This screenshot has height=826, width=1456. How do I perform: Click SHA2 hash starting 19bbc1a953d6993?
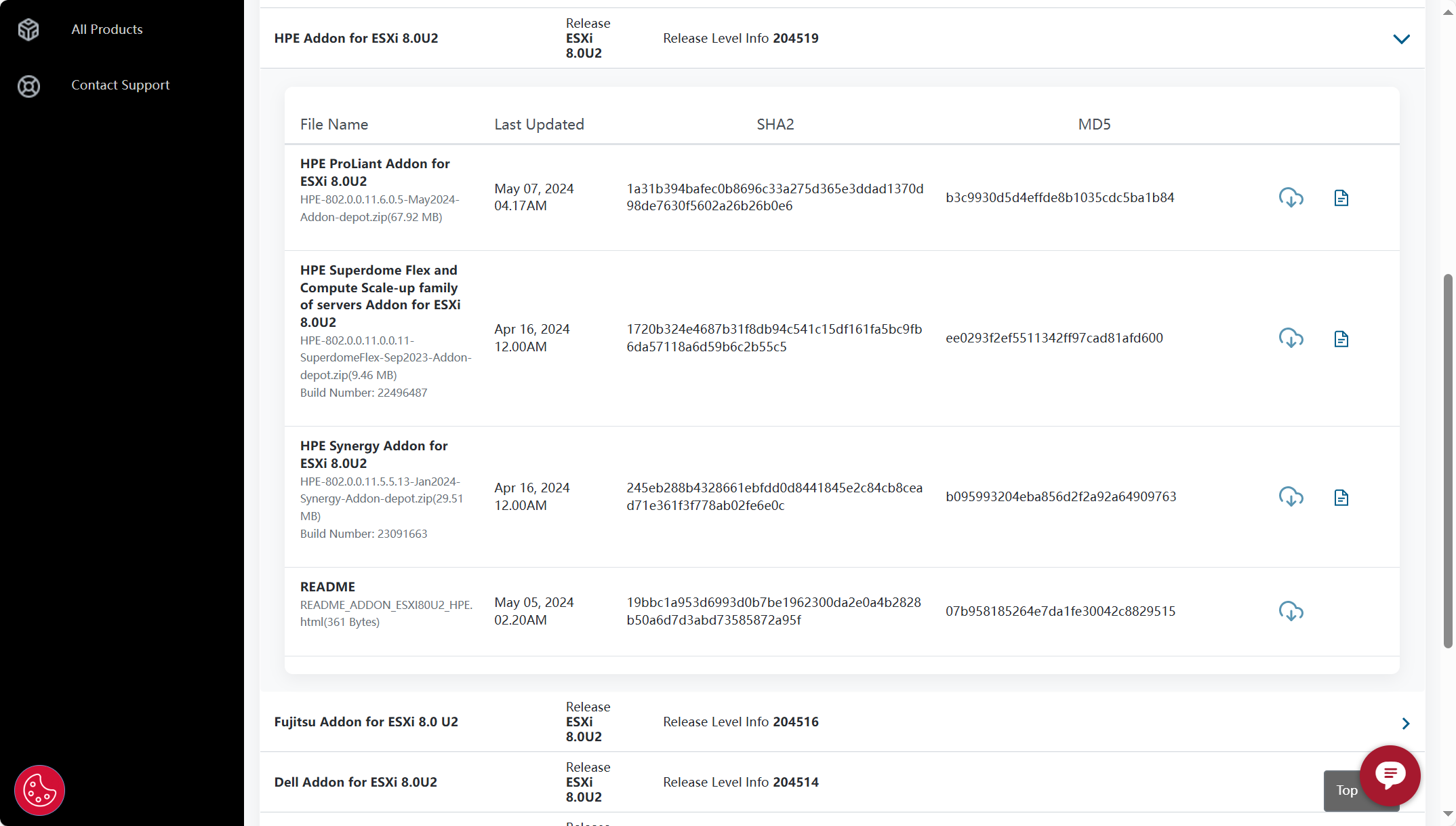773,611
